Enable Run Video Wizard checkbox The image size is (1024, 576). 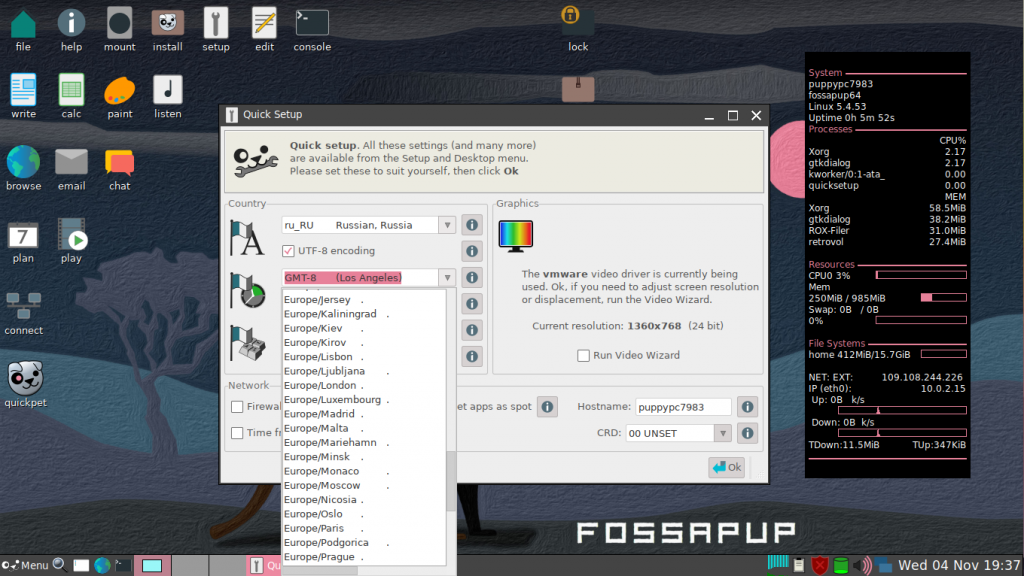pos(583,355)
